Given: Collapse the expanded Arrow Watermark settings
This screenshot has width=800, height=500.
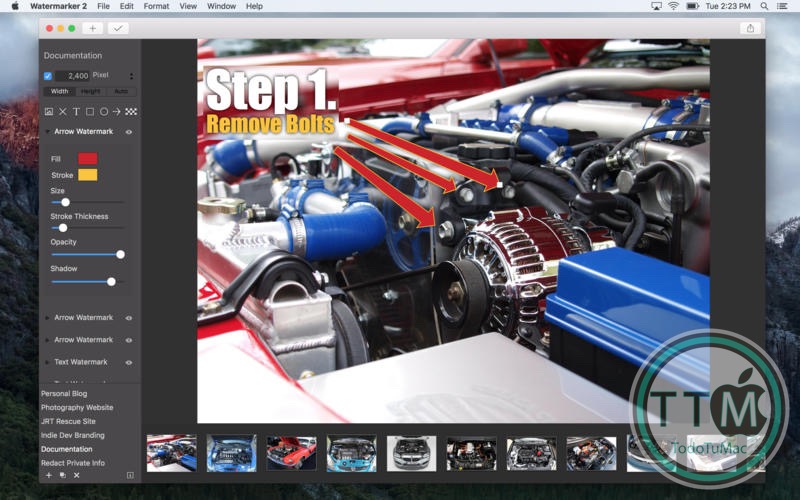Looking at the screenshot, I should click(47, 132).
